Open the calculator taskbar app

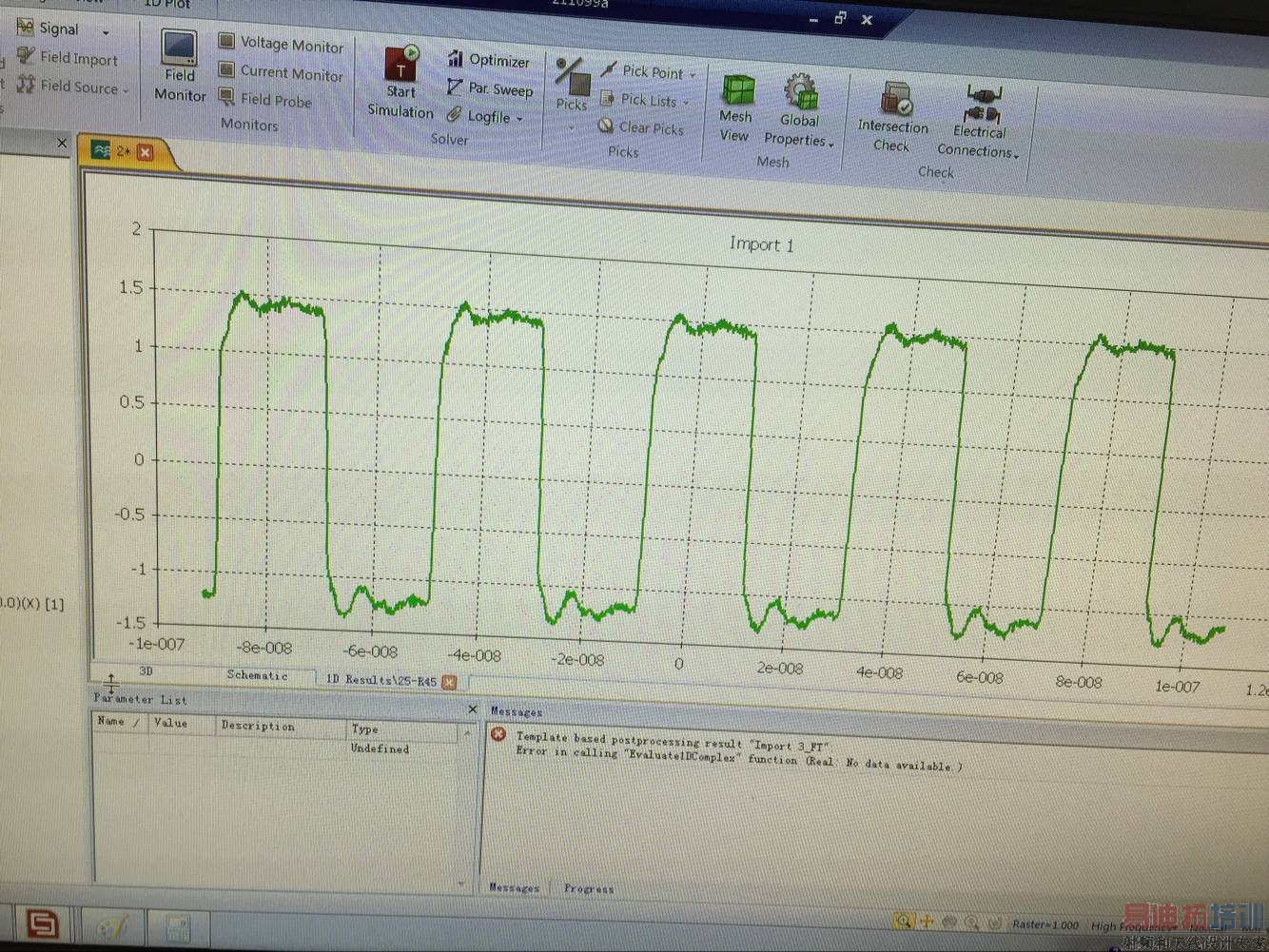[178, 927]
